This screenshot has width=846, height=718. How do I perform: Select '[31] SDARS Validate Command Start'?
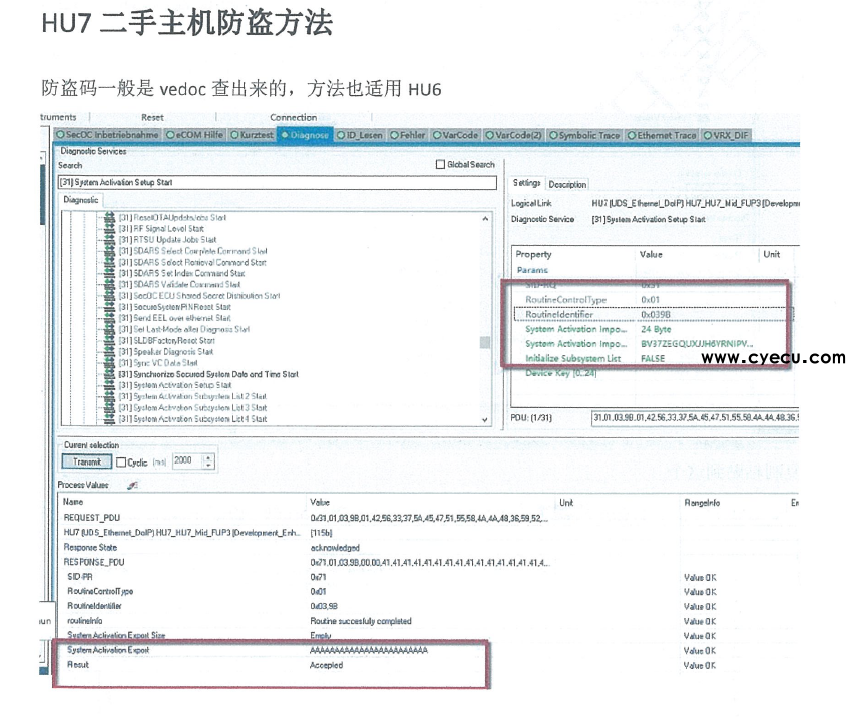click(x=180, y=284)
